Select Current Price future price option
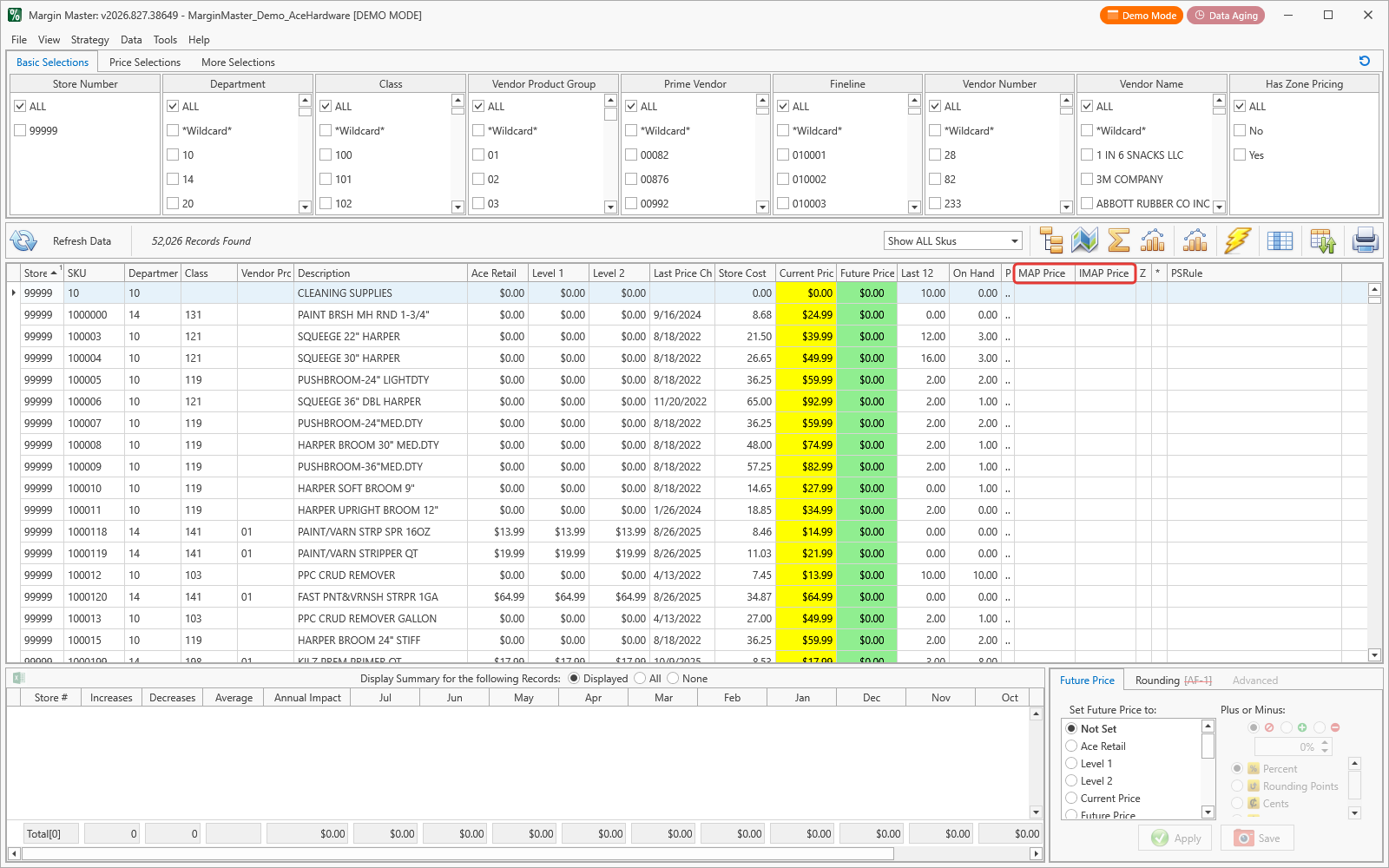 [x=1071, y=799]
